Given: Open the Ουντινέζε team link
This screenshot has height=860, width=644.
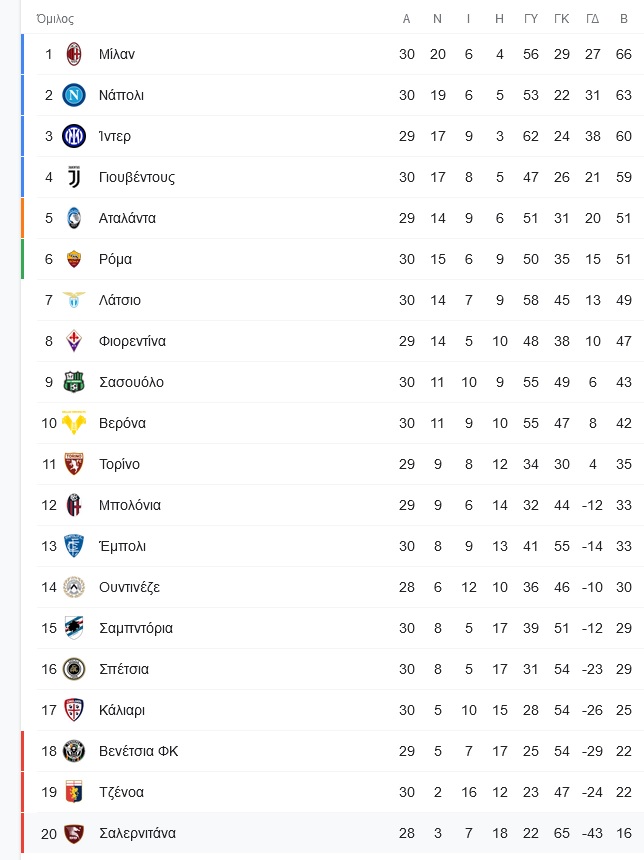Looking at the screenshot, I should (x=129, y=587).
